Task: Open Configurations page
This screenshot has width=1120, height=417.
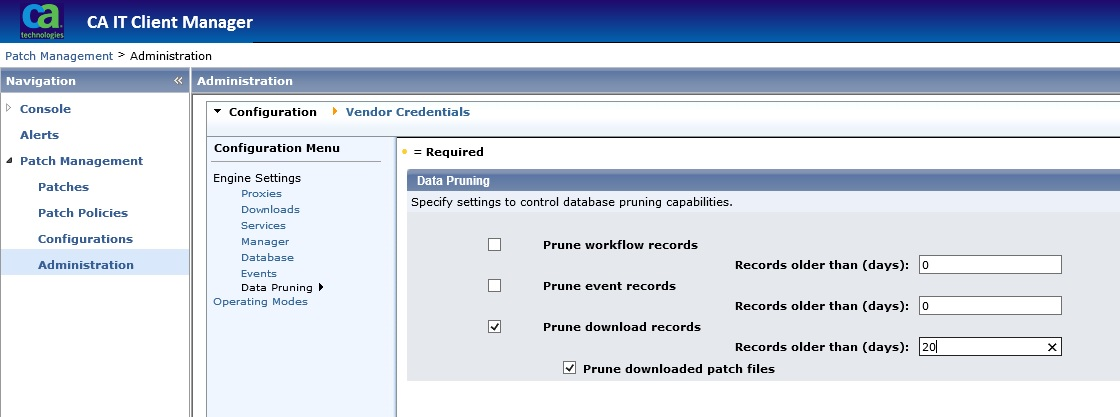Action: [85, 238]
